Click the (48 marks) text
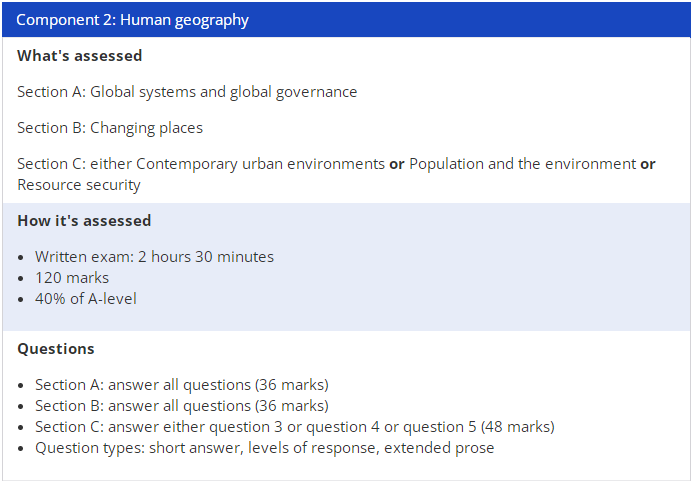This screenshot has height=483, width=693. coord(518,427)
